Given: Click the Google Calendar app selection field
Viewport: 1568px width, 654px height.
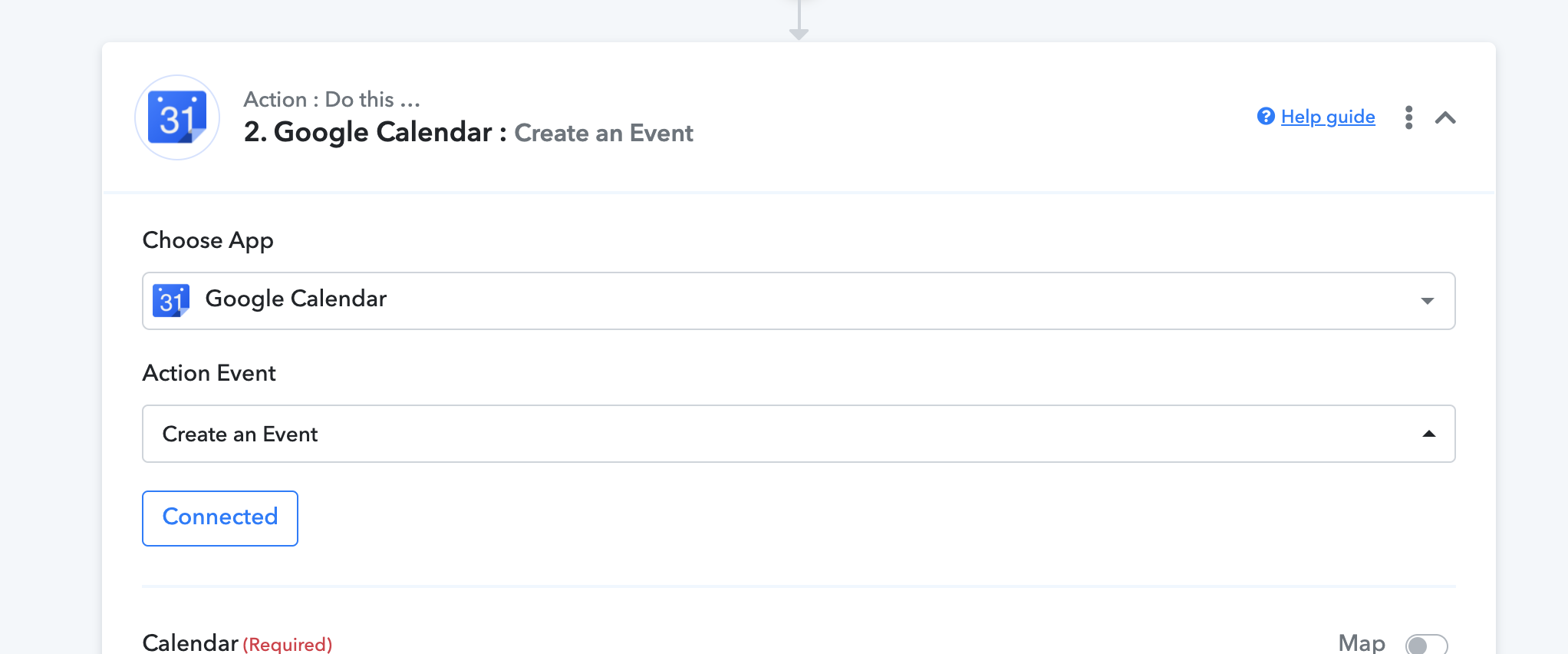Looking at the screenshot, I should [x=799, y=301].
